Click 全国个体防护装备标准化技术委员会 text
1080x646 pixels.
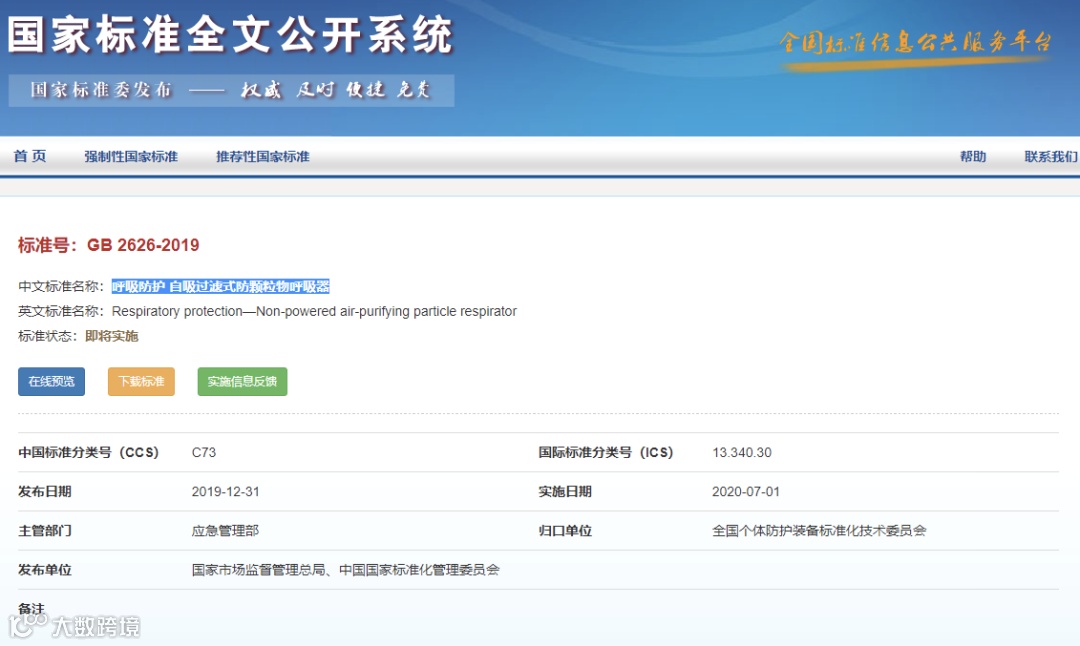[x=819, y=531]
